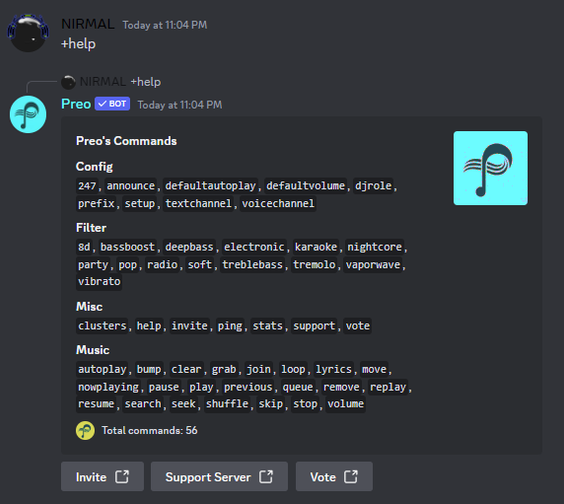Image resolution: width=564 pixels, height=504 pixels.
Task: Open Preo bot's teal avatar
Action: click(28, 114)
